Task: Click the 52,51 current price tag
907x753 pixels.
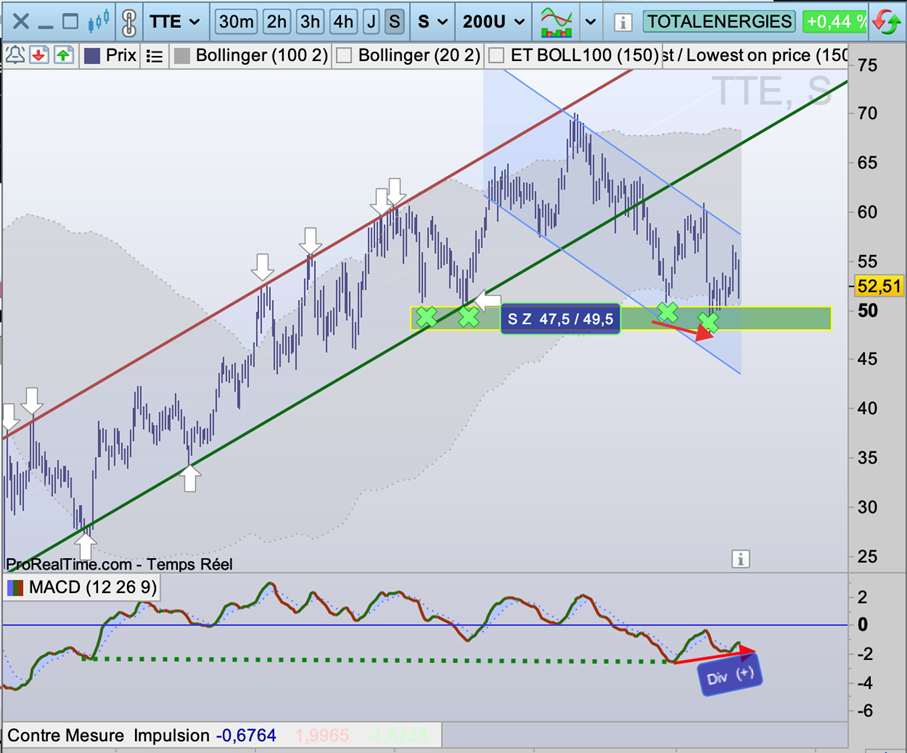Action: tap(879, 286)
